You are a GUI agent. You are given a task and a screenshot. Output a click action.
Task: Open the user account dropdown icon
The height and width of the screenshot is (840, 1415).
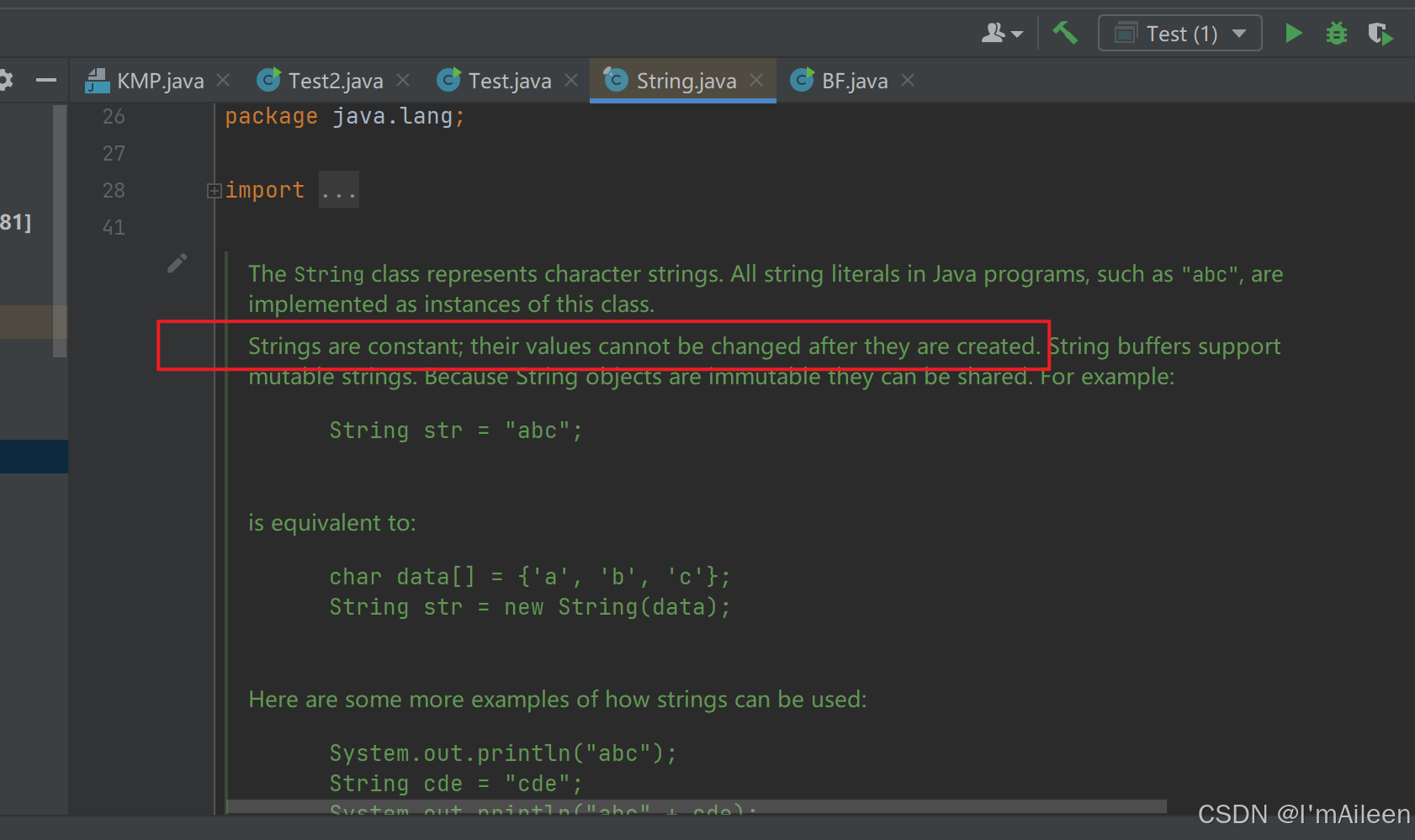1002,34
